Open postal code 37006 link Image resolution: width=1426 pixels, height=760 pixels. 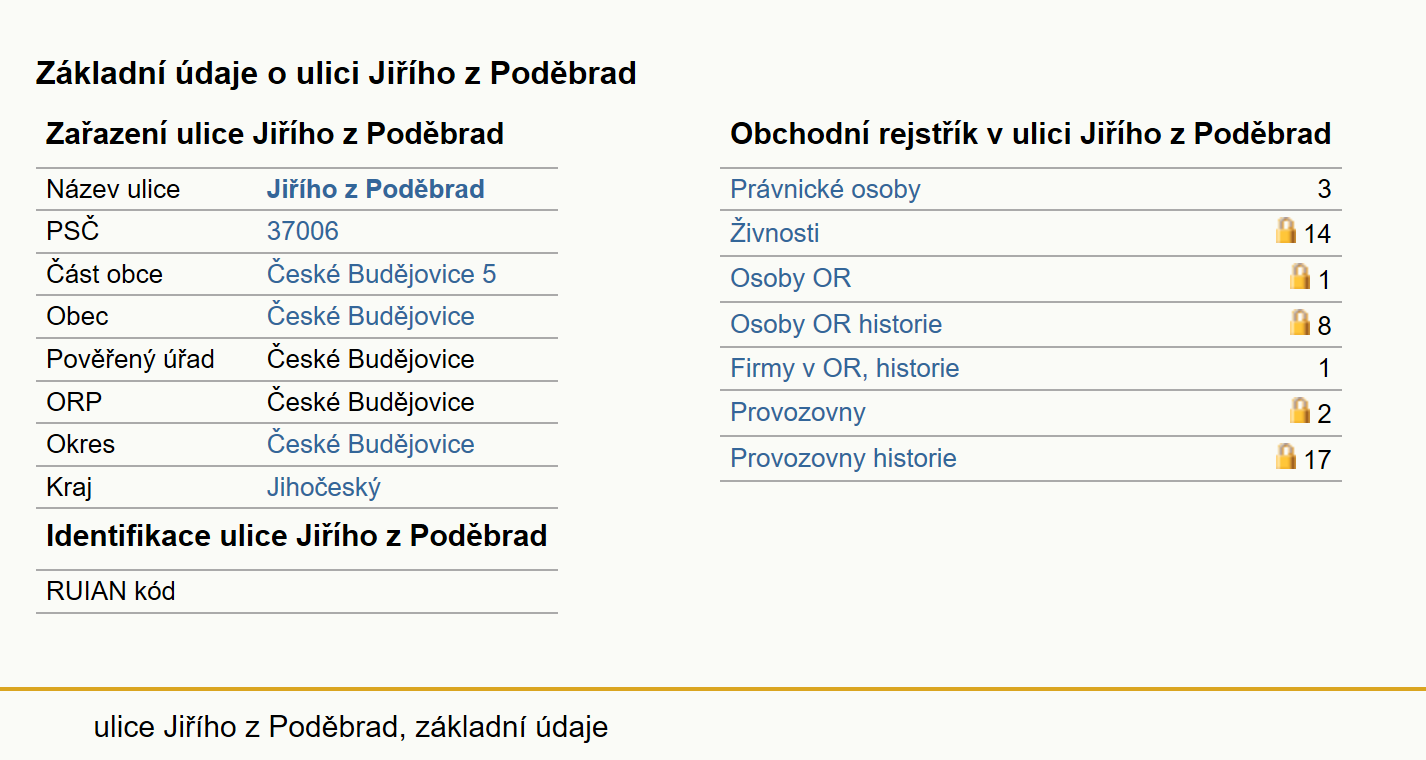[303, 231]
